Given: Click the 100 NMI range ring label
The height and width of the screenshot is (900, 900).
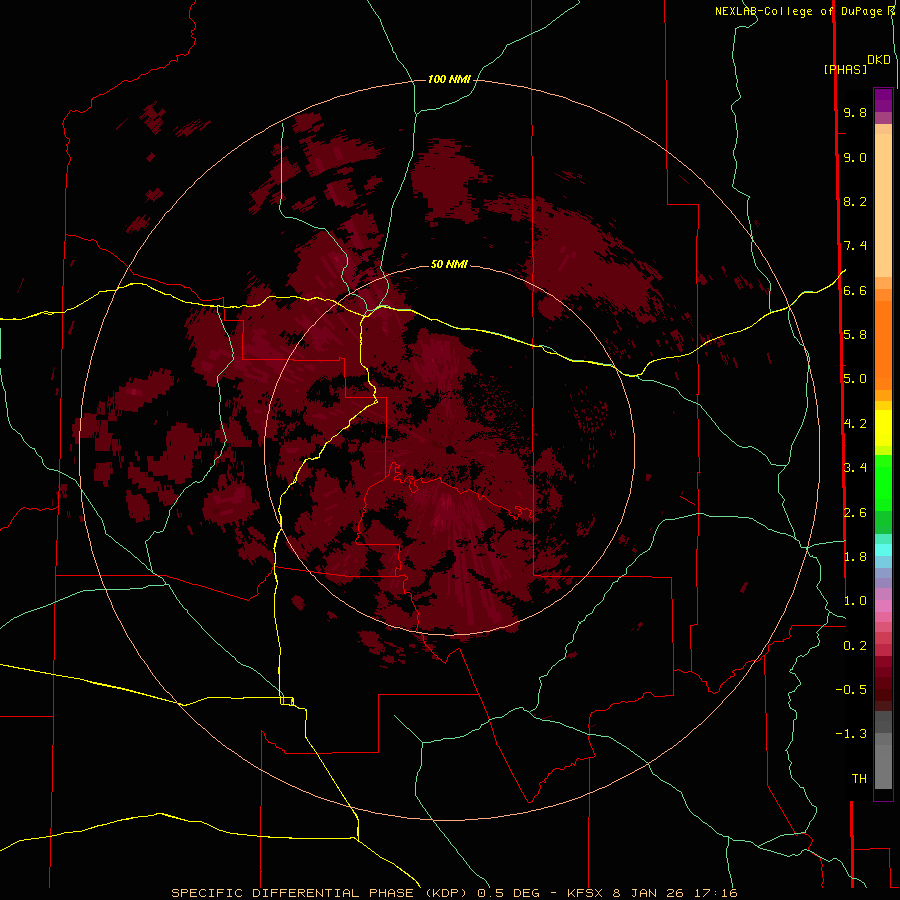Looking at the screenshot, I should 449,79.
